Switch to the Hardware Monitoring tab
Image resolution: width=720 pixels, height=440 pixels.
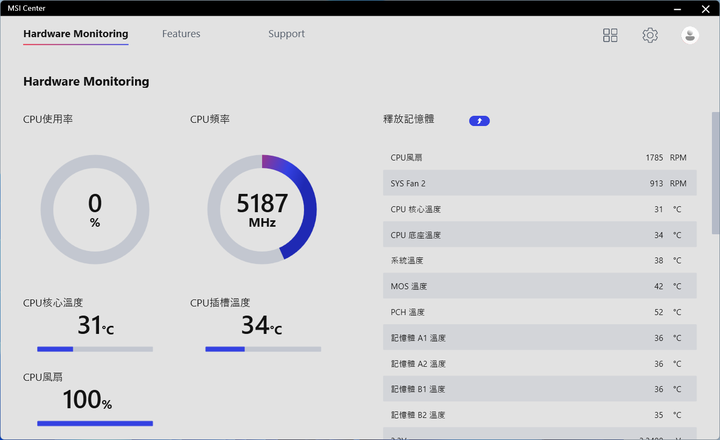76,34
